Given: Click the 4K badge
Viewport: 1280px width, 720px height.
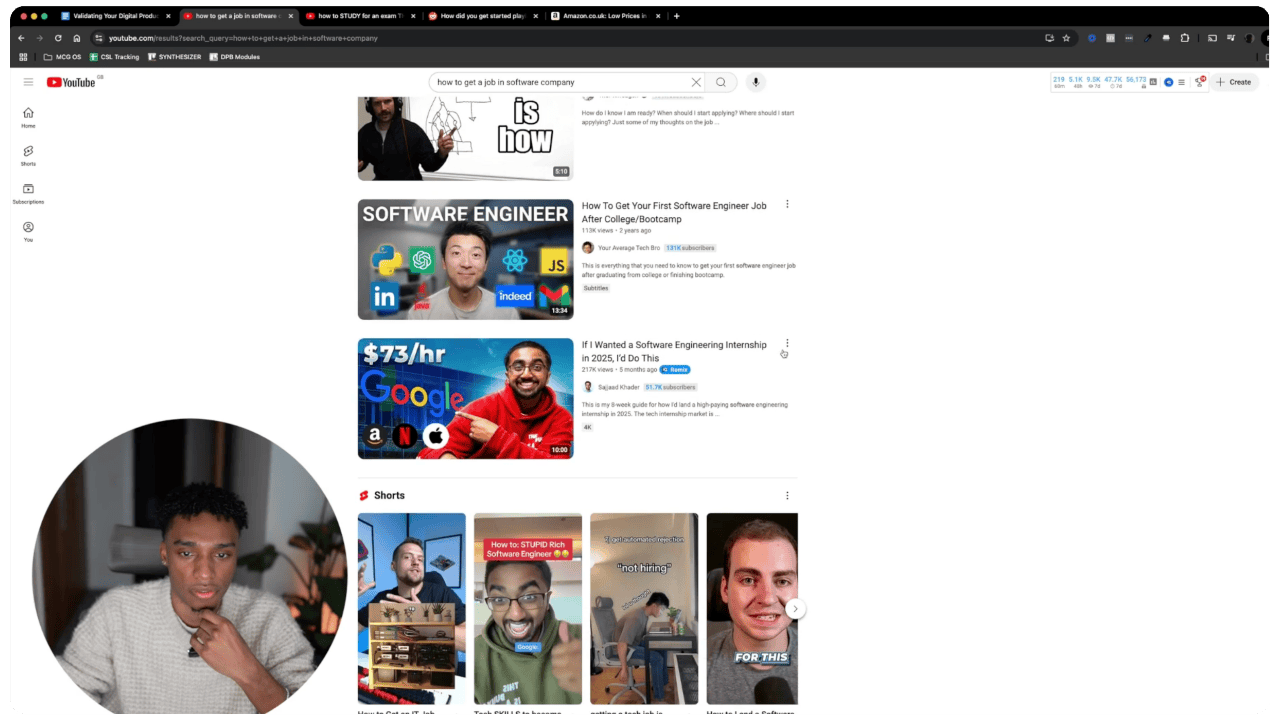Looking at the screenshot, I should click(x=588, y=427).
